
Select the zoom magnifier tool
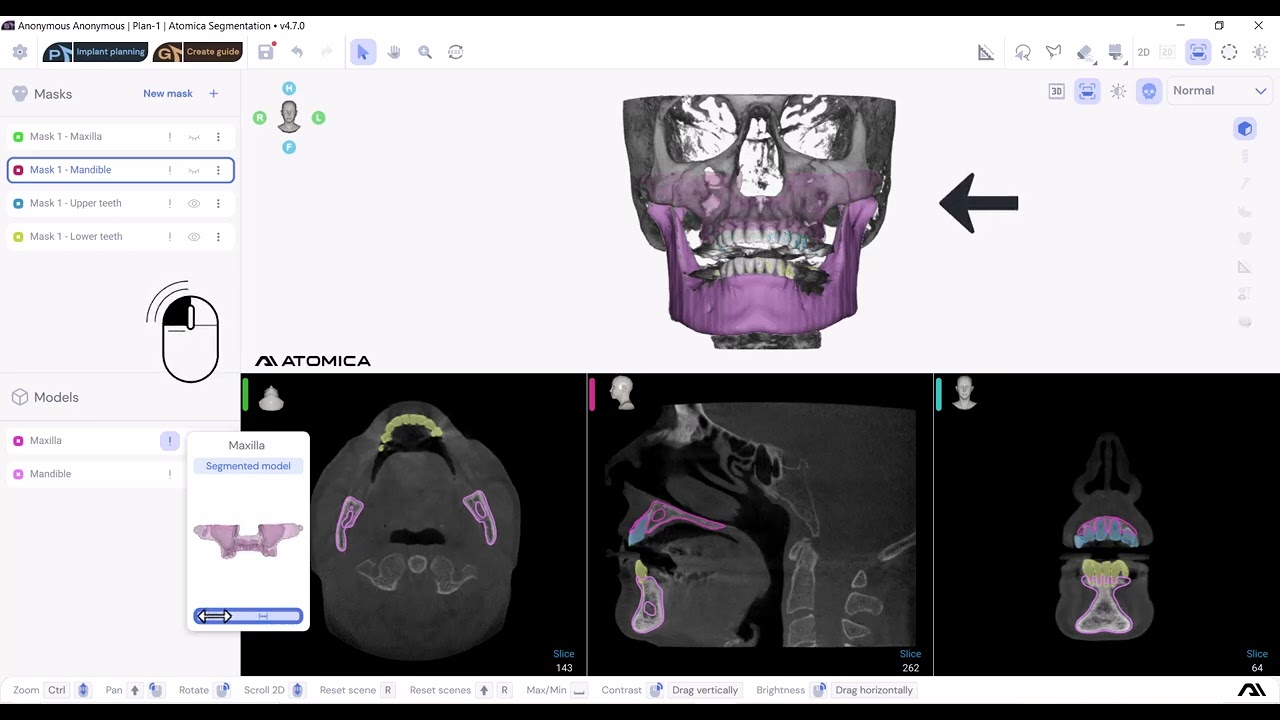coord(425,52)
